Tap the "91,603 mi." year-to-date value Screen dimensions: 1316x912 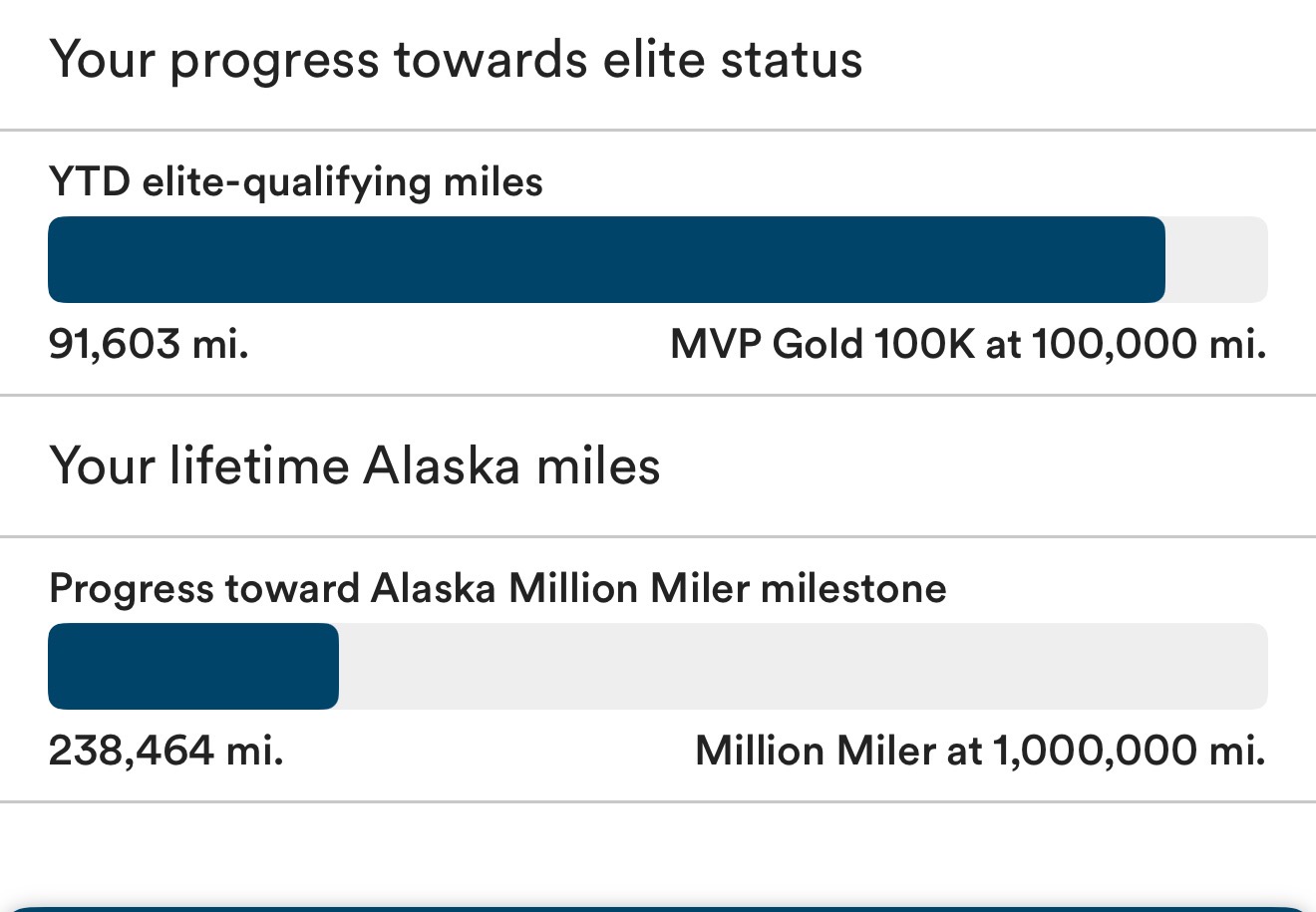[149, 345]
